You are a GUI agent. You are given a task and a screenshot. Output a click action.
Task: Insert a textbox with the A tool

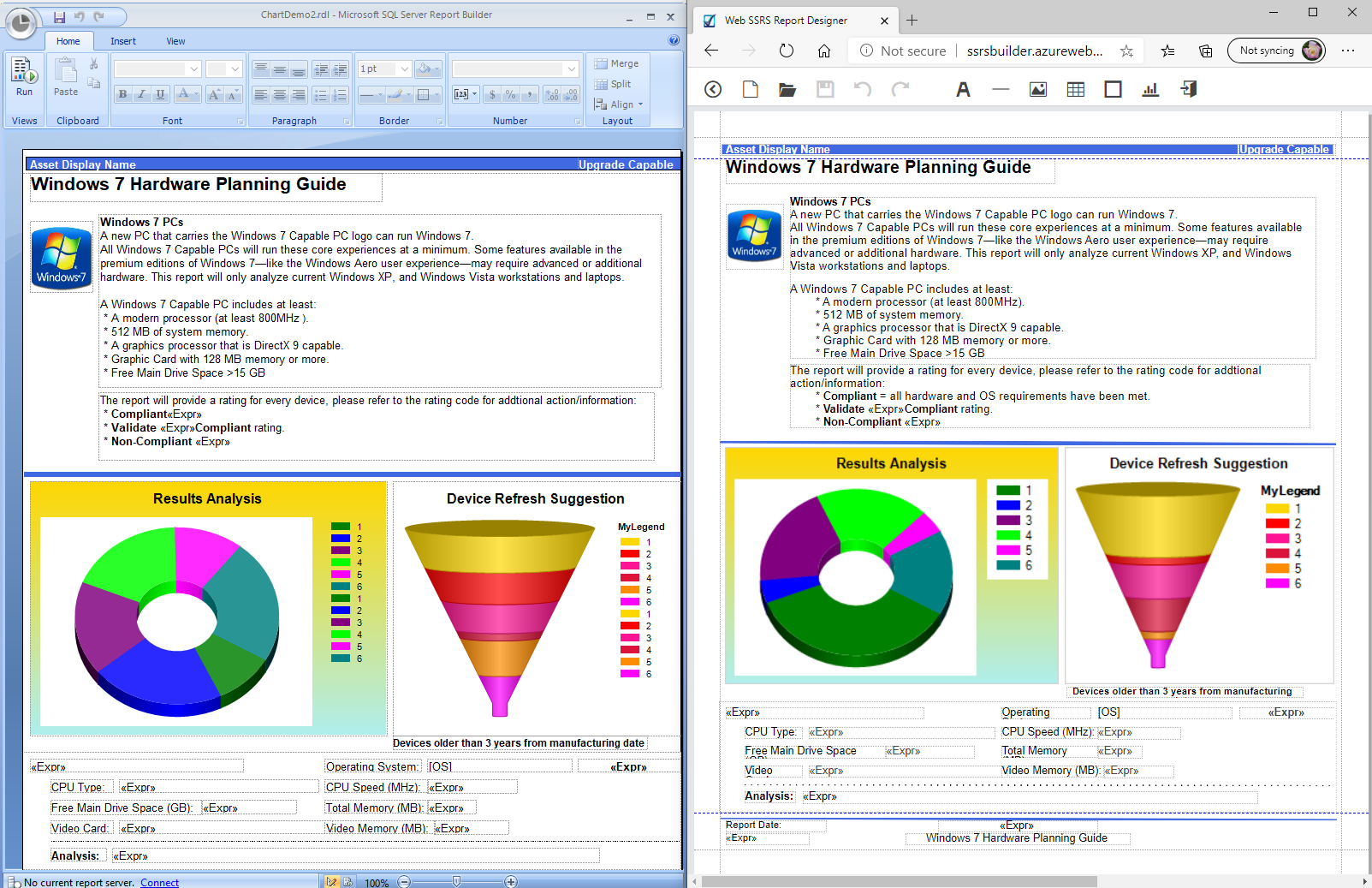point(963,89)
